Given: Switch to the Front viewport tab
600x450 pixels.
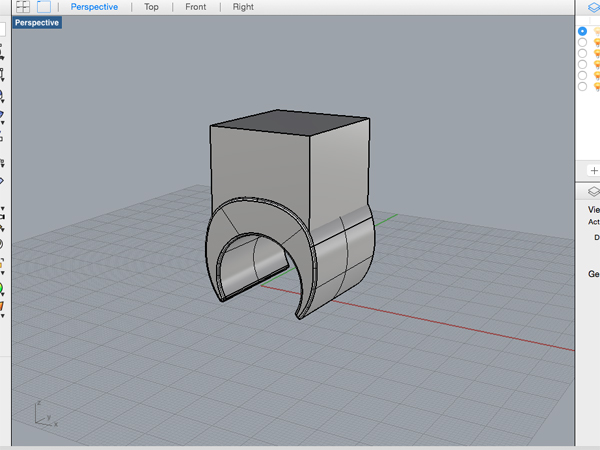Looking at the screenshot, I should [196, 7].
